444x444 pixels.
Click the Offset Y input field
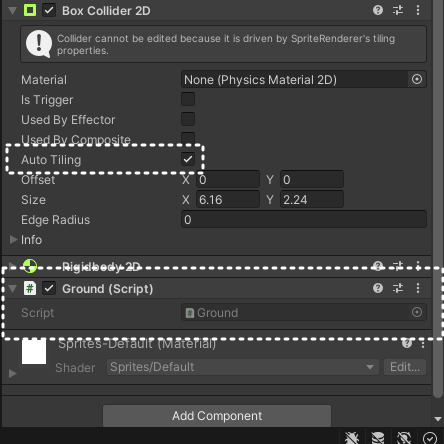pos(312,180)
